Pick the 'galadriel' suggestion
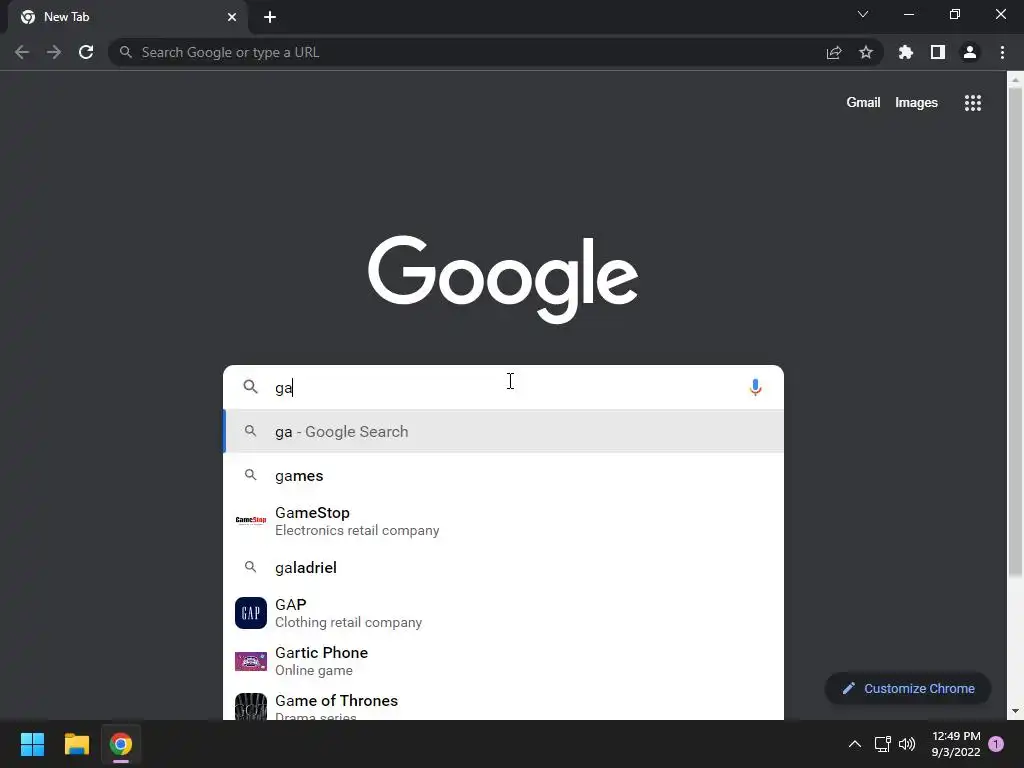The height and width of the screenshot is (768, 1024). click(503, 567)
